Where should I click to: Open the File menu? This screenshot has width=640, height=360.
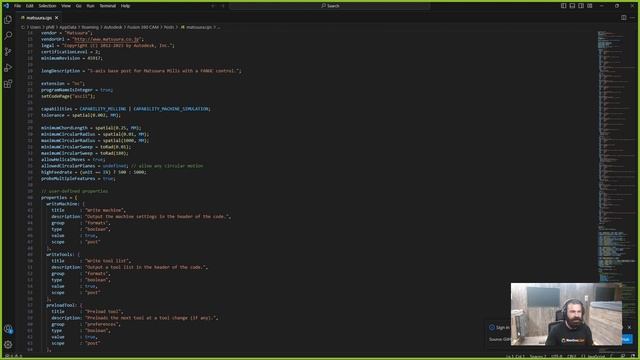tap(17, 6)
